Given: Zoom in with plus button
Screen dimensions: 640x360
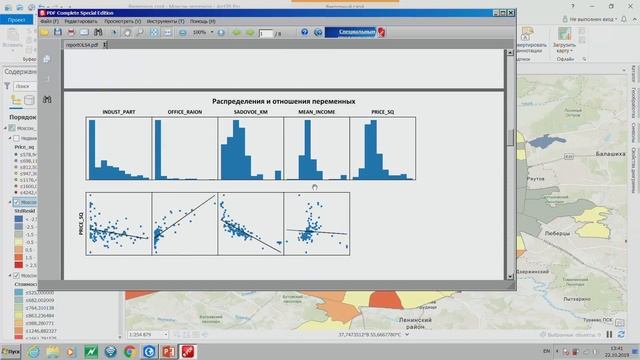Looking at the screenshot, I should pyautogui.click(x=221, y=32).
